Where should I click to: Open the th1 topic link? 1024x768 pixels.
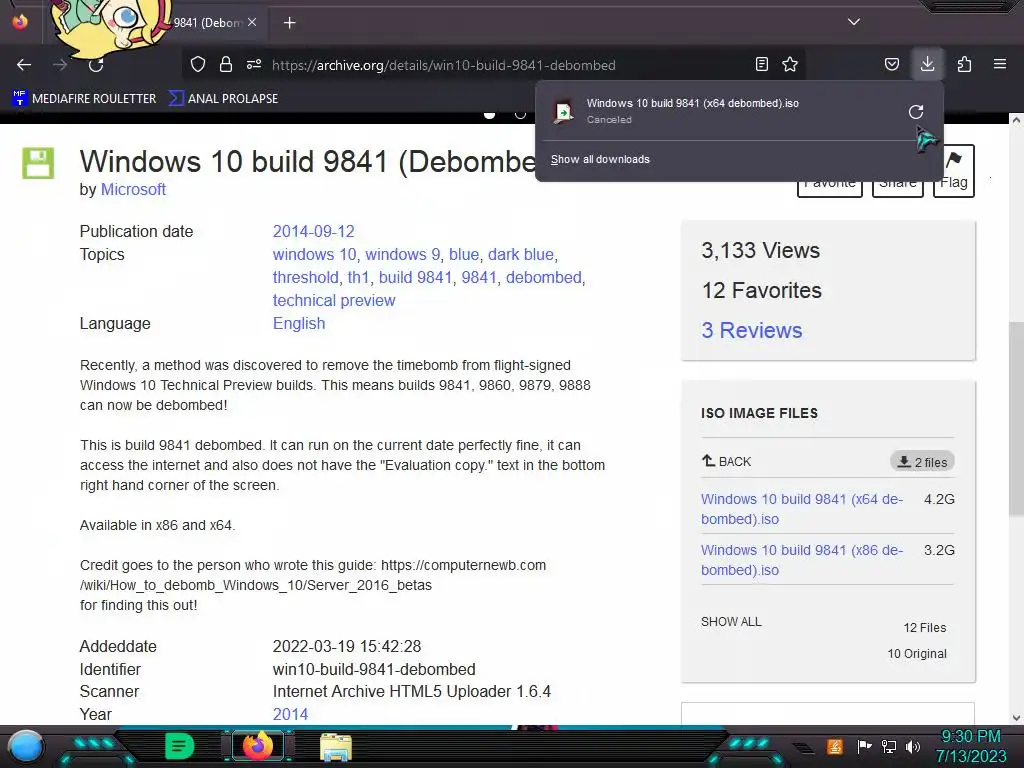[x=359, y=277]
